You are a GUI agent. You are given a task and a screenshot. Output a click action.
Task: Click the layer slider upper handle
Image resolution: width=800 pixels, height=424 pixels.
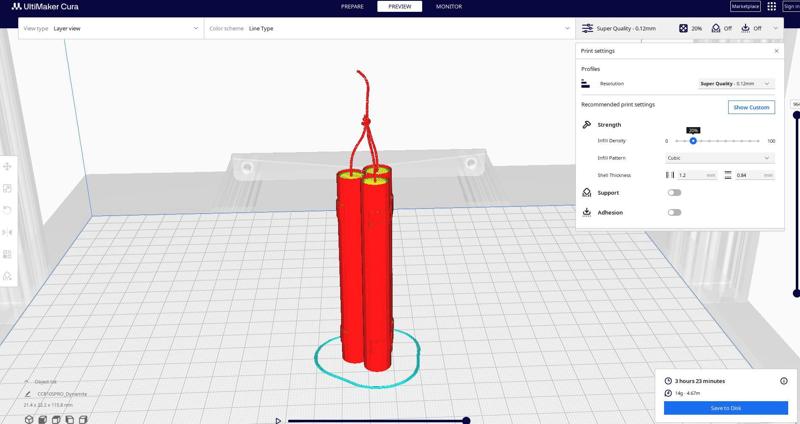(x=796, y=115)
